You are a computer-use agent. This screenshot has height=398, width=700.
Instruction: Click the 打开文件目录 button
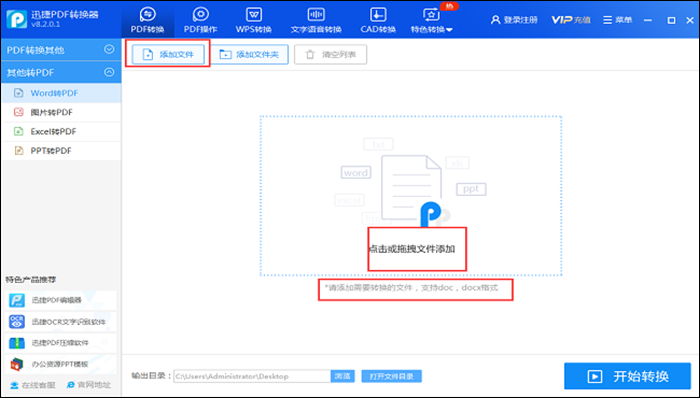click(391, 376)
